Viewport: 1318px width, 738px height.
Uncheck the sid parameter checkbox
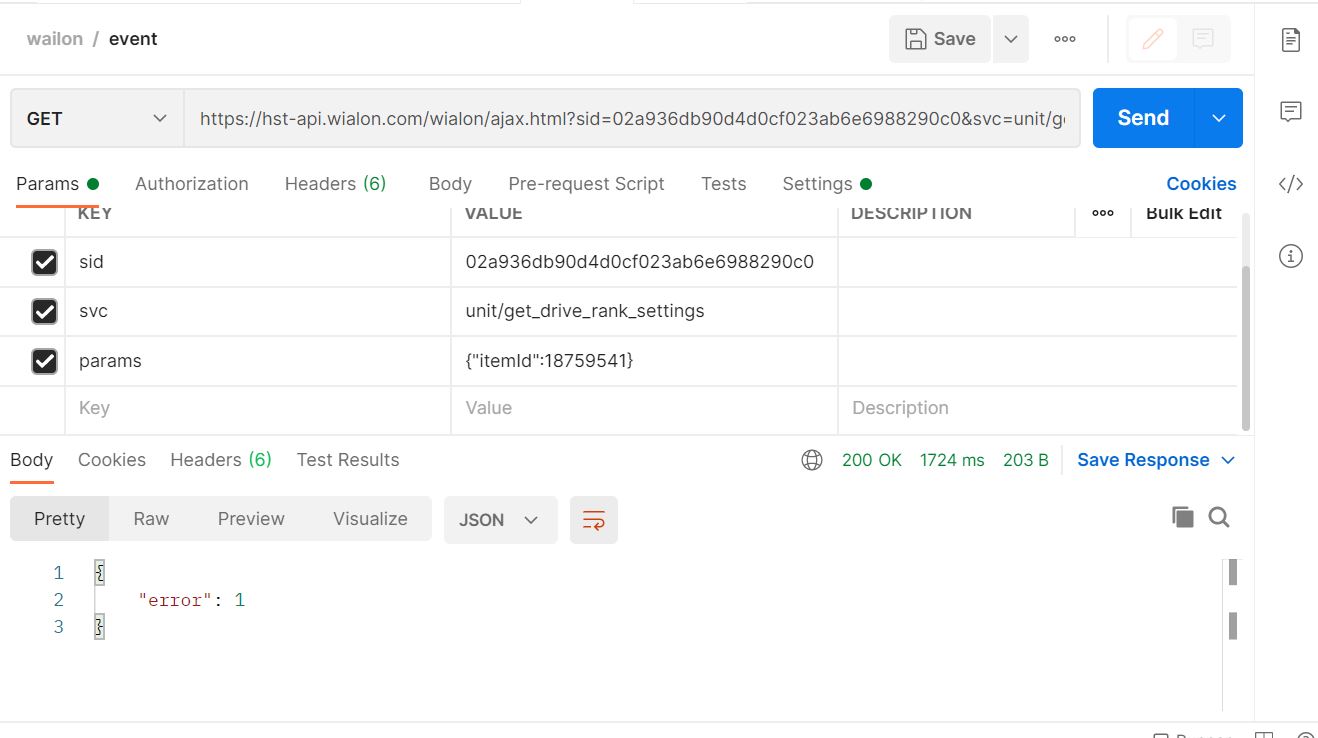pyautogui.click(x=44, y=262)
